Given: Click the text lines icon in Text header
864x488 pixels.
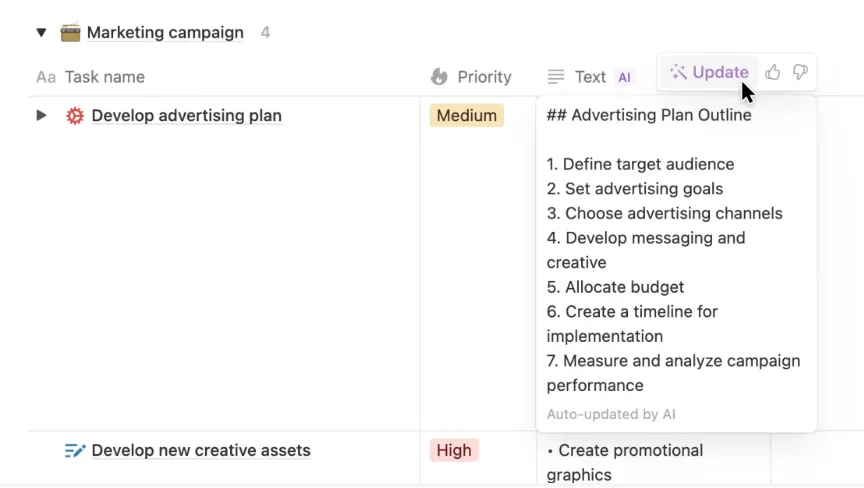Looking at the screenshot, I should (x=556, y=77).
